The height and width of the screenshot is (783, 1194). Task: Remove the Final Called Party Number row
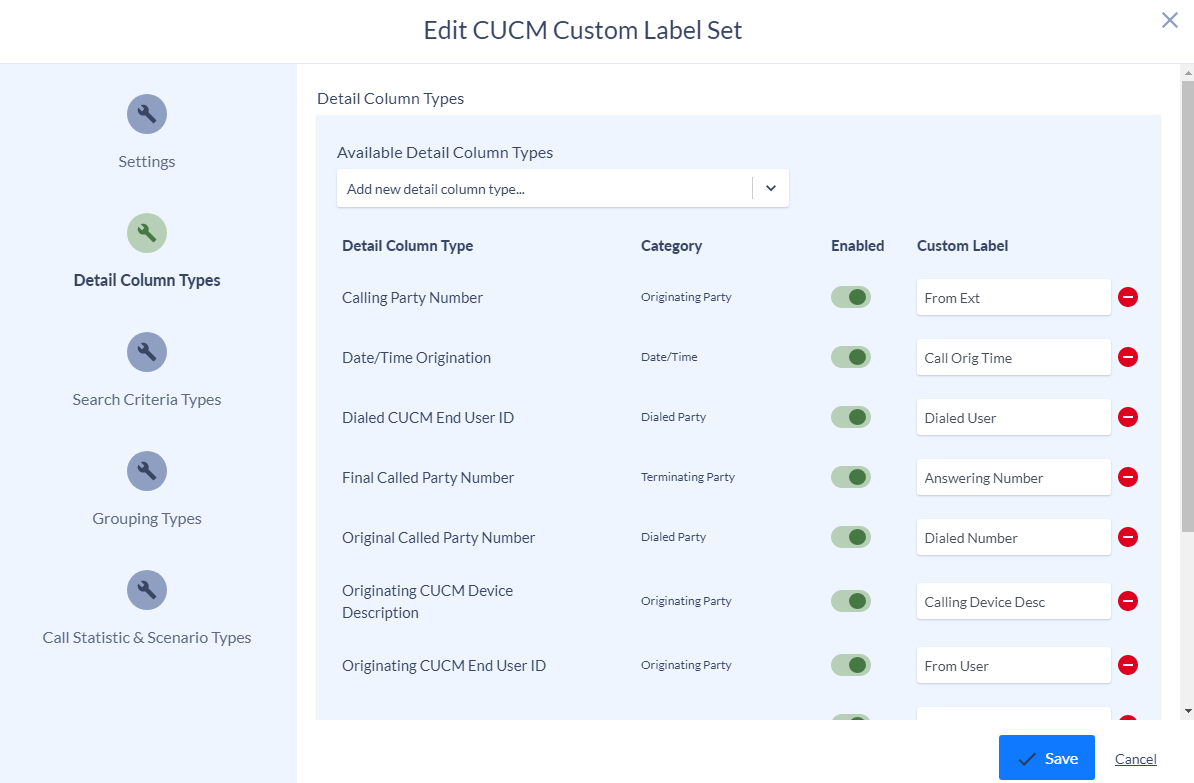tap(1128, 478)
